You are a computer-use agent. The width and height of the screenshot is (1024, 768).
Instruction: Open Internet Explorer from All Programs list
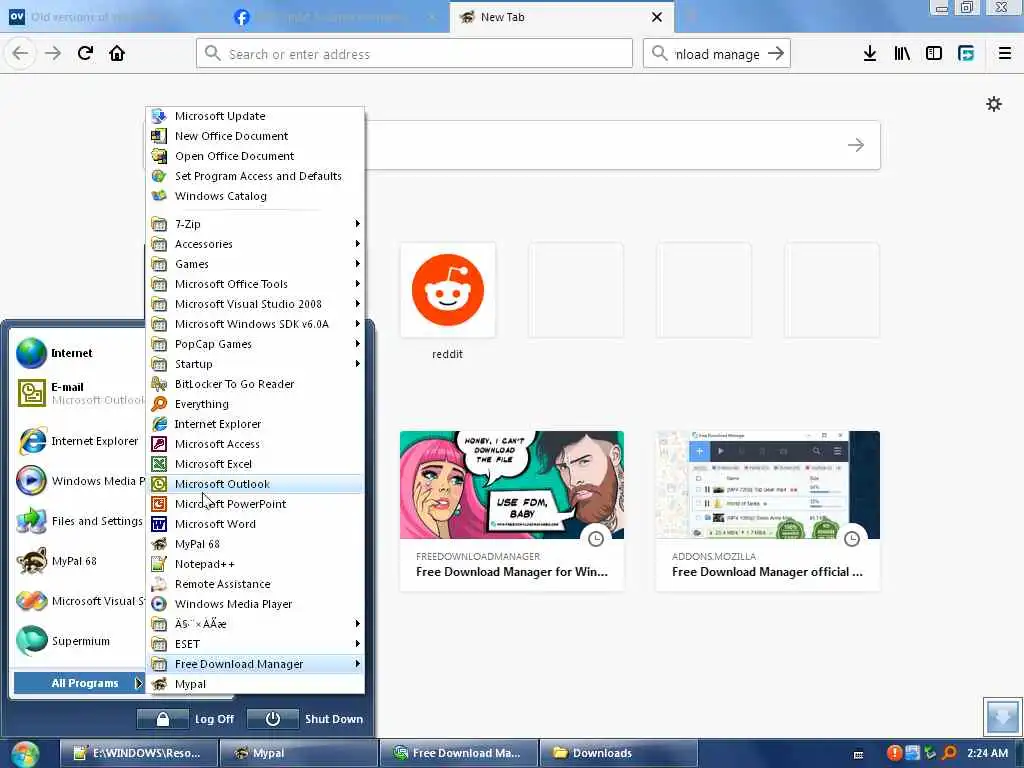255,424
